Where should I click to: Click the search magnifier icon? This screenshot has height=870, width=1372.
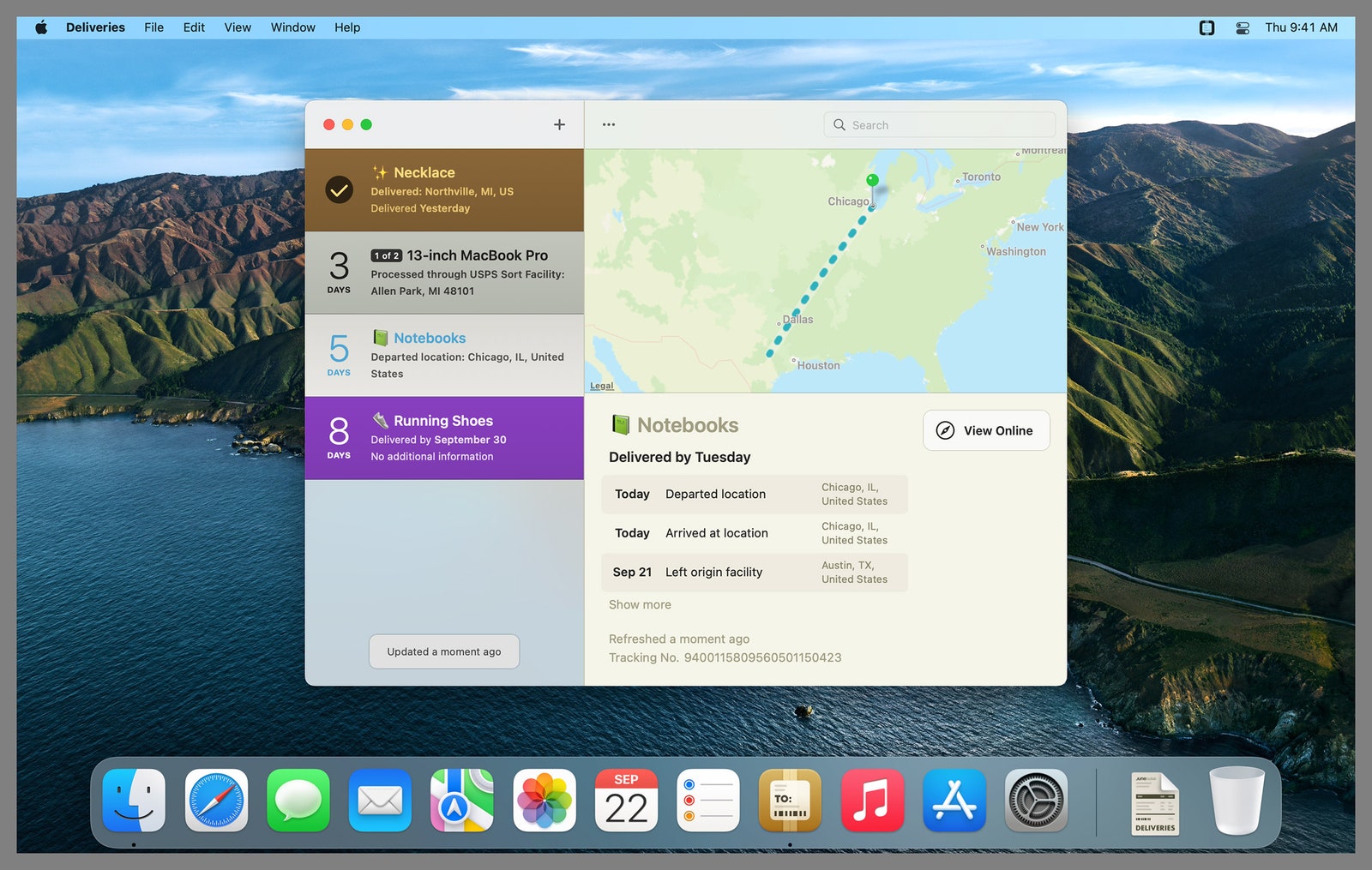[839, 124]
